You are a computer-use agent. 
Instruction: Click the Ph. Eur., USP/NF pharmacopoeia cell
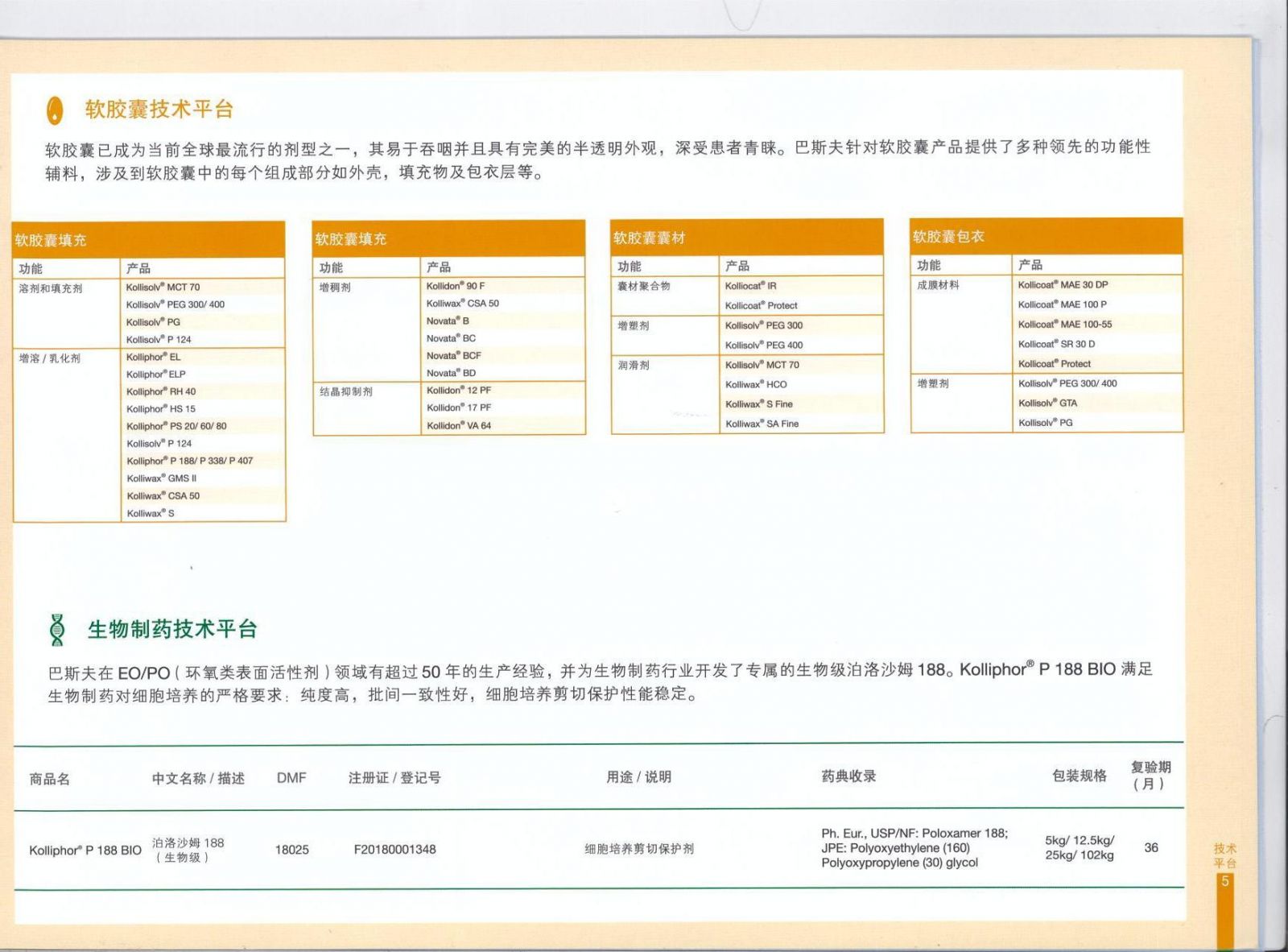pos(914,848)
